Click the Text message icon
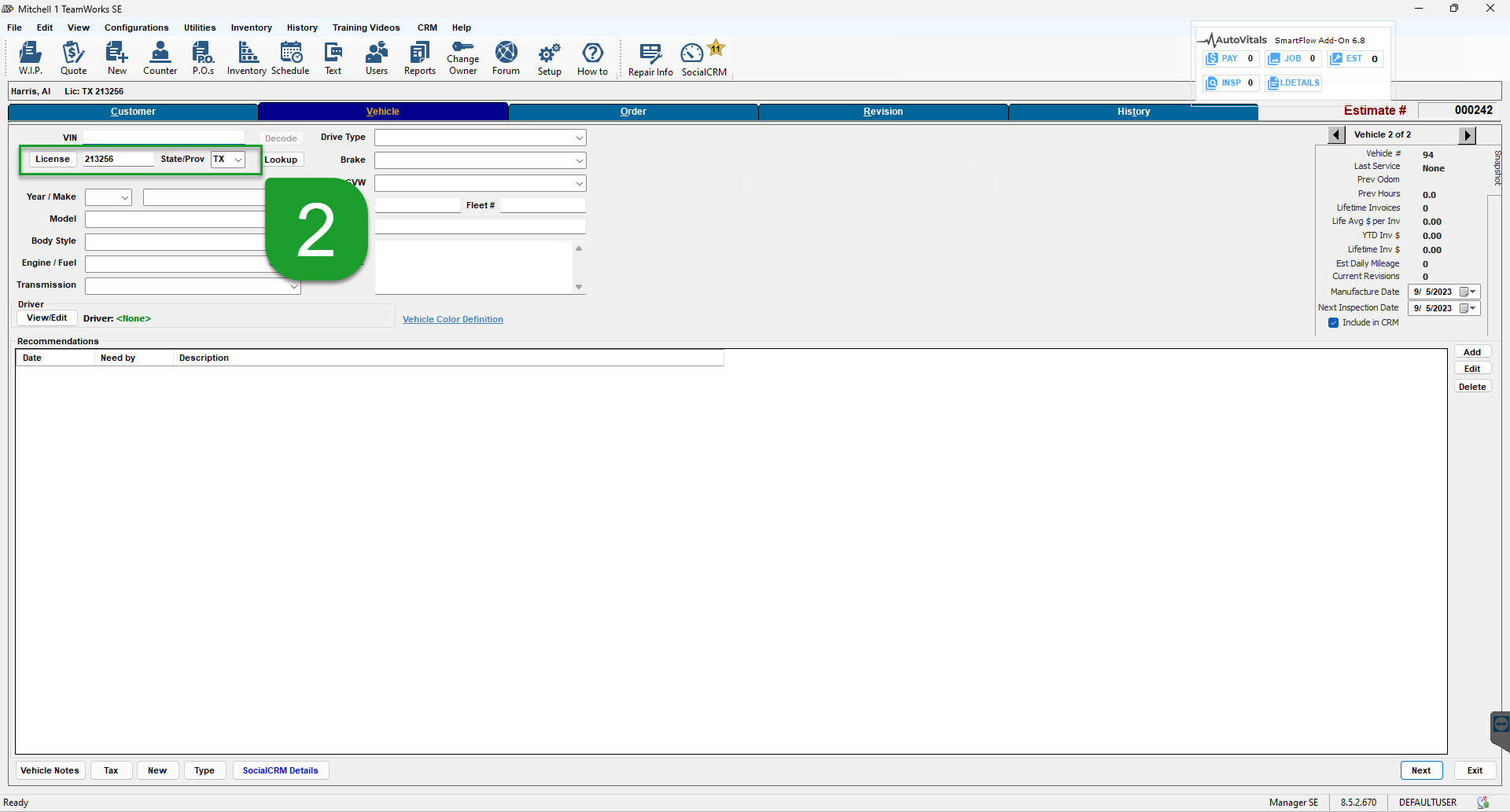Screen dimensions: 1510x812 coord(333,58)
